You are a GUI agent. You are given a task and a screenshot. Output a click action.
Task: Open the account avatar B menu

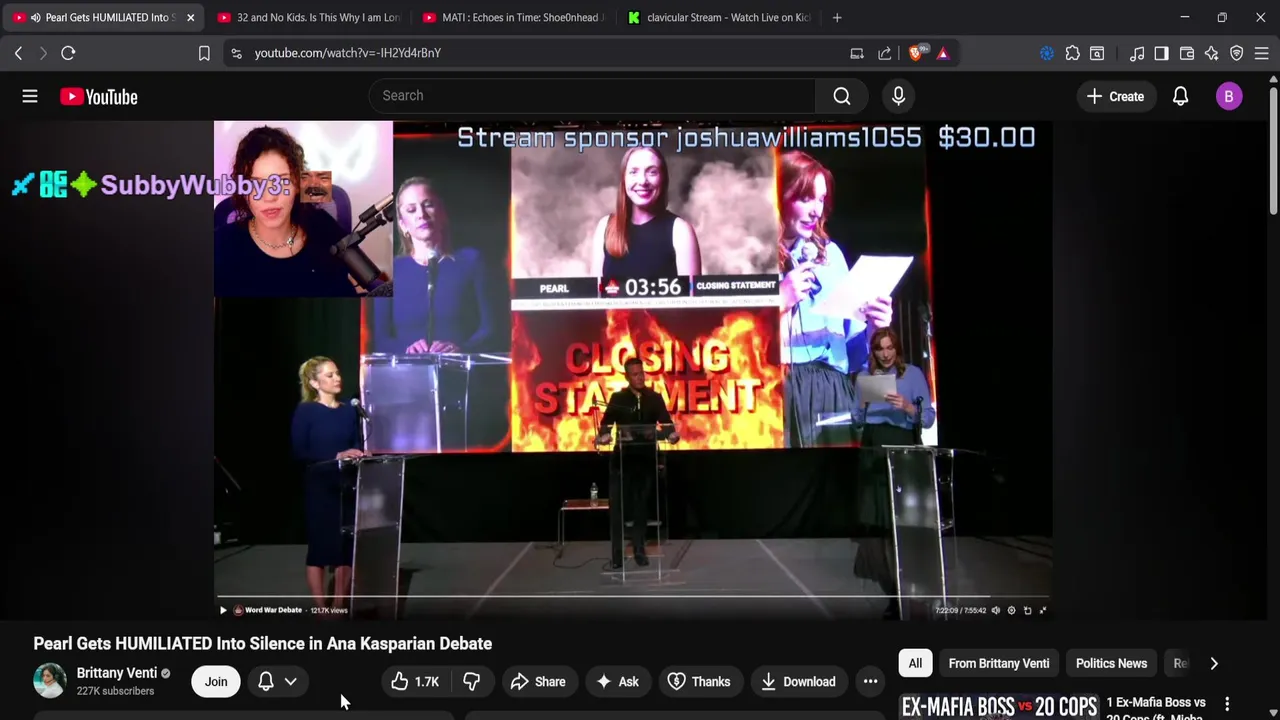1229,96
